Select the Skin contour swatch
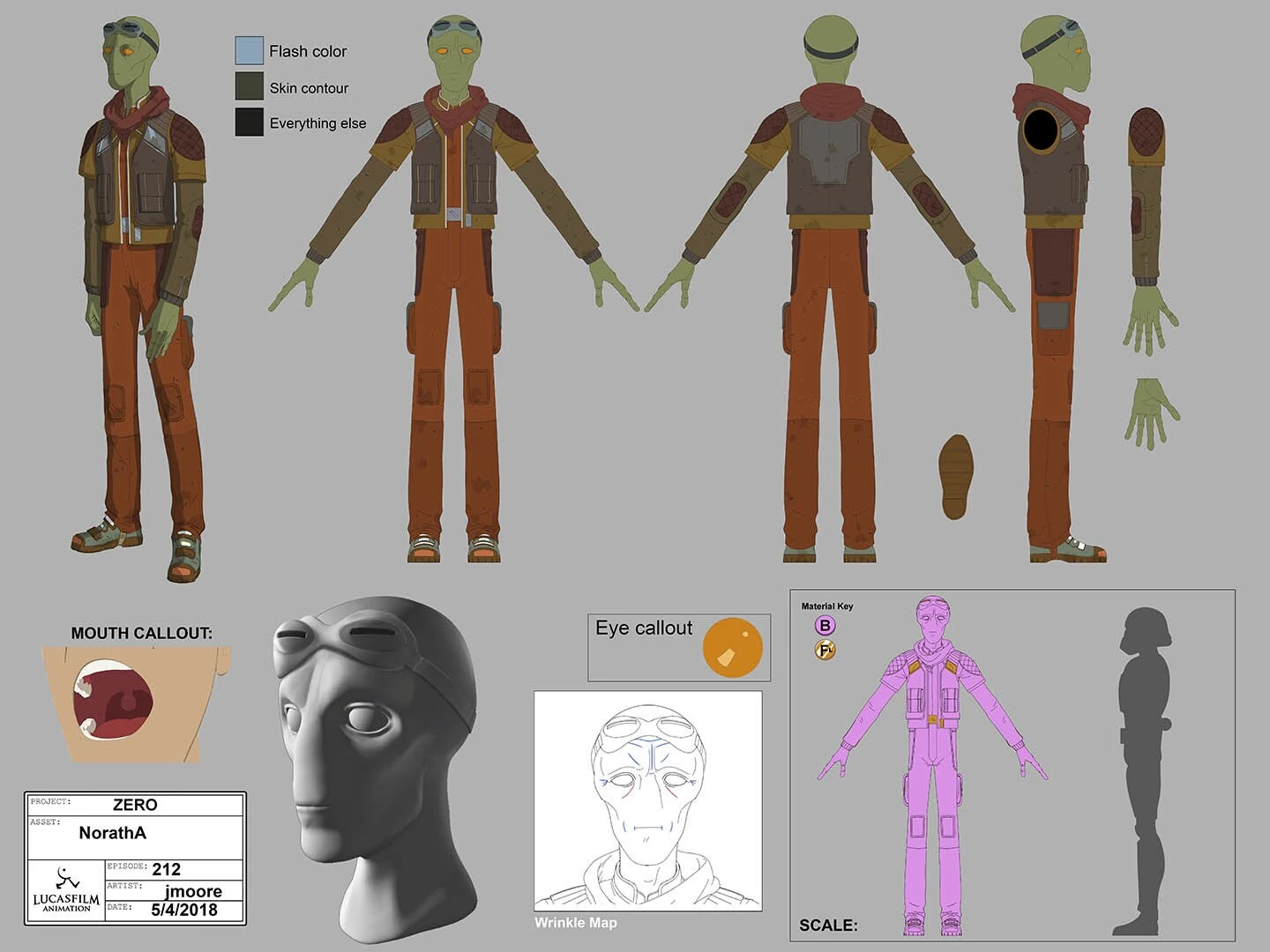1270x952 pixels. pos(249,86)
